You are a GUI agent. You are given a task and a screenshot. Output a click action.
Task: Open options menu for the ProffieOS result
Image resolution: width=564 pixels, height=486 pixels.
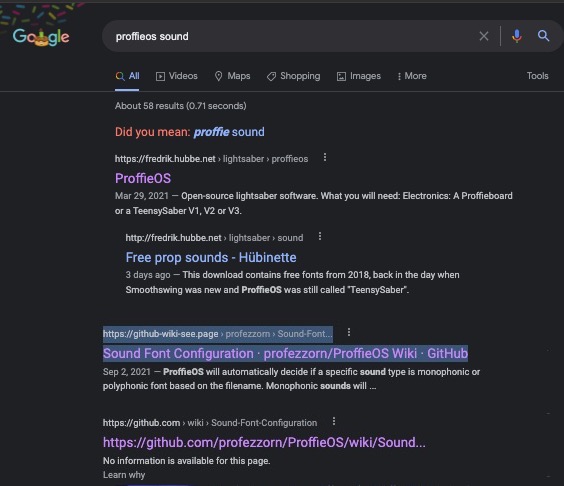325,158
